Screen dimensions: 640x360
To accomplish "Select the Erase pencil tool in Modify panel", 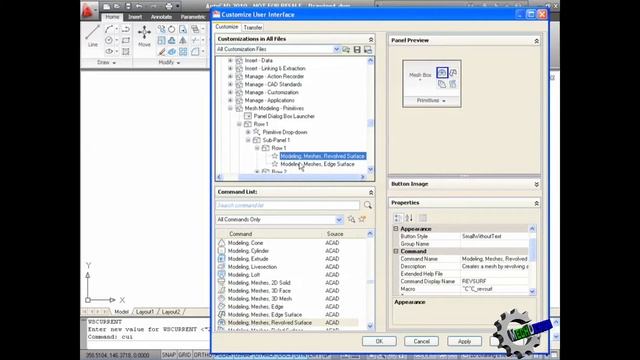I will pyautogui.click(x=162, y=52).
